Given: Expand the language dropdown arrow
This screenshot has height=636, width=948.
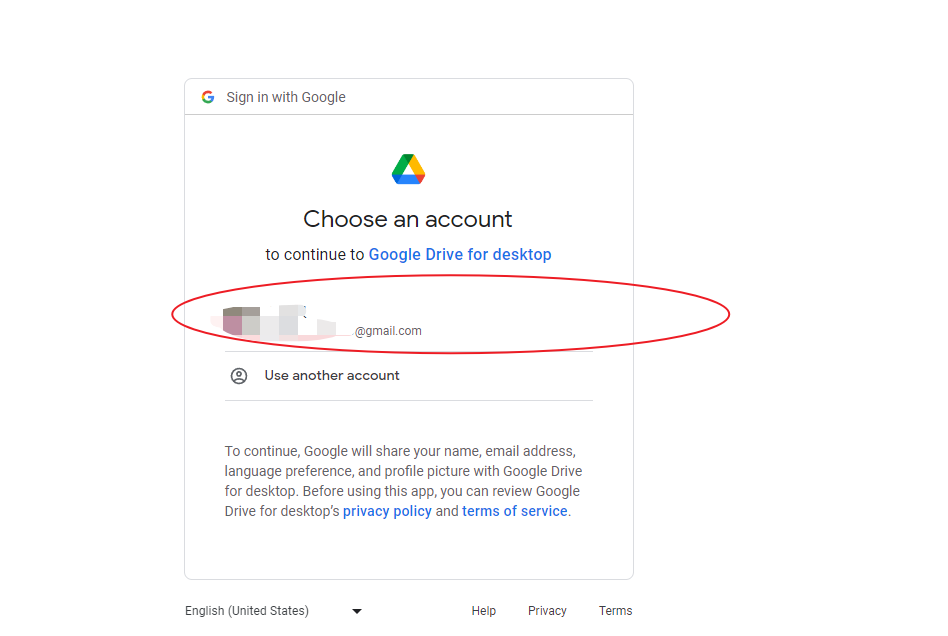Looking at the screenshot, I should 357,611.
